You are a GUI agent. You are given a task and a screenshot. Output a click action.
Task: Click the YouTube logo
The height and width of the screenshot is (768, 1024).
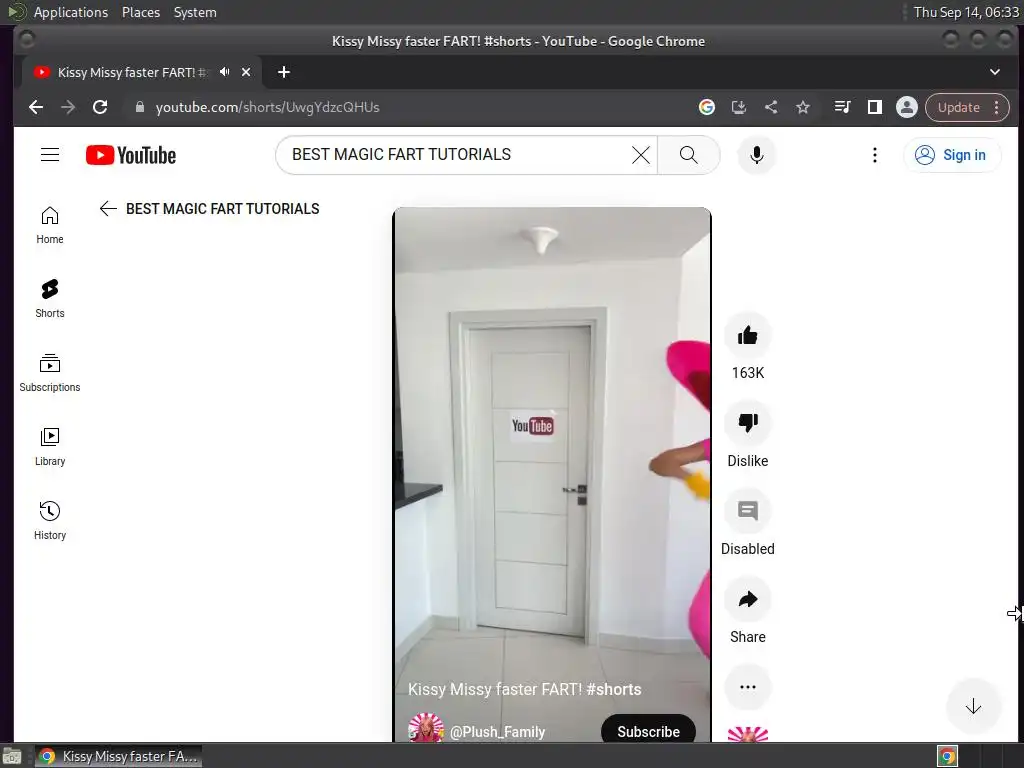tap(131, 155)
